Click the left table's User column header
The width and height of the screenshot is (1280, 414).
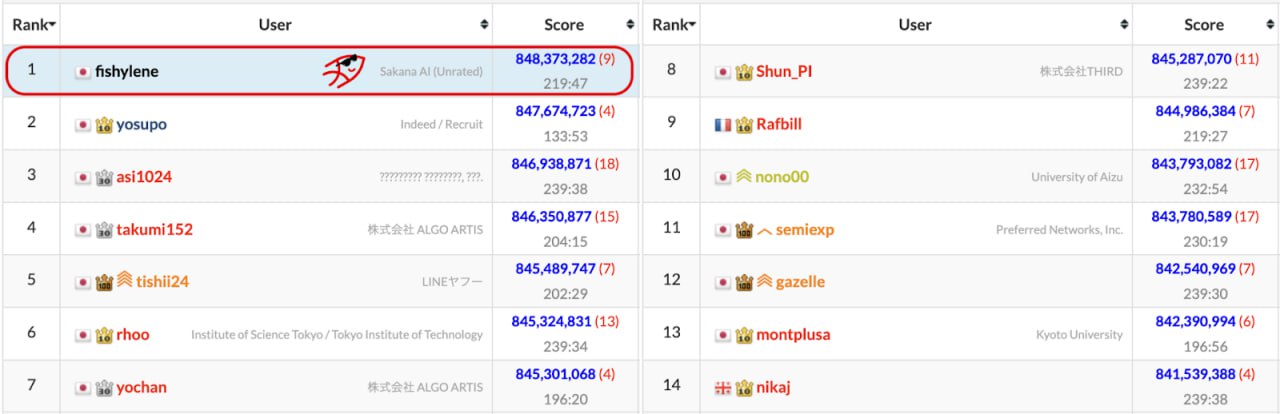pos(275,24)
